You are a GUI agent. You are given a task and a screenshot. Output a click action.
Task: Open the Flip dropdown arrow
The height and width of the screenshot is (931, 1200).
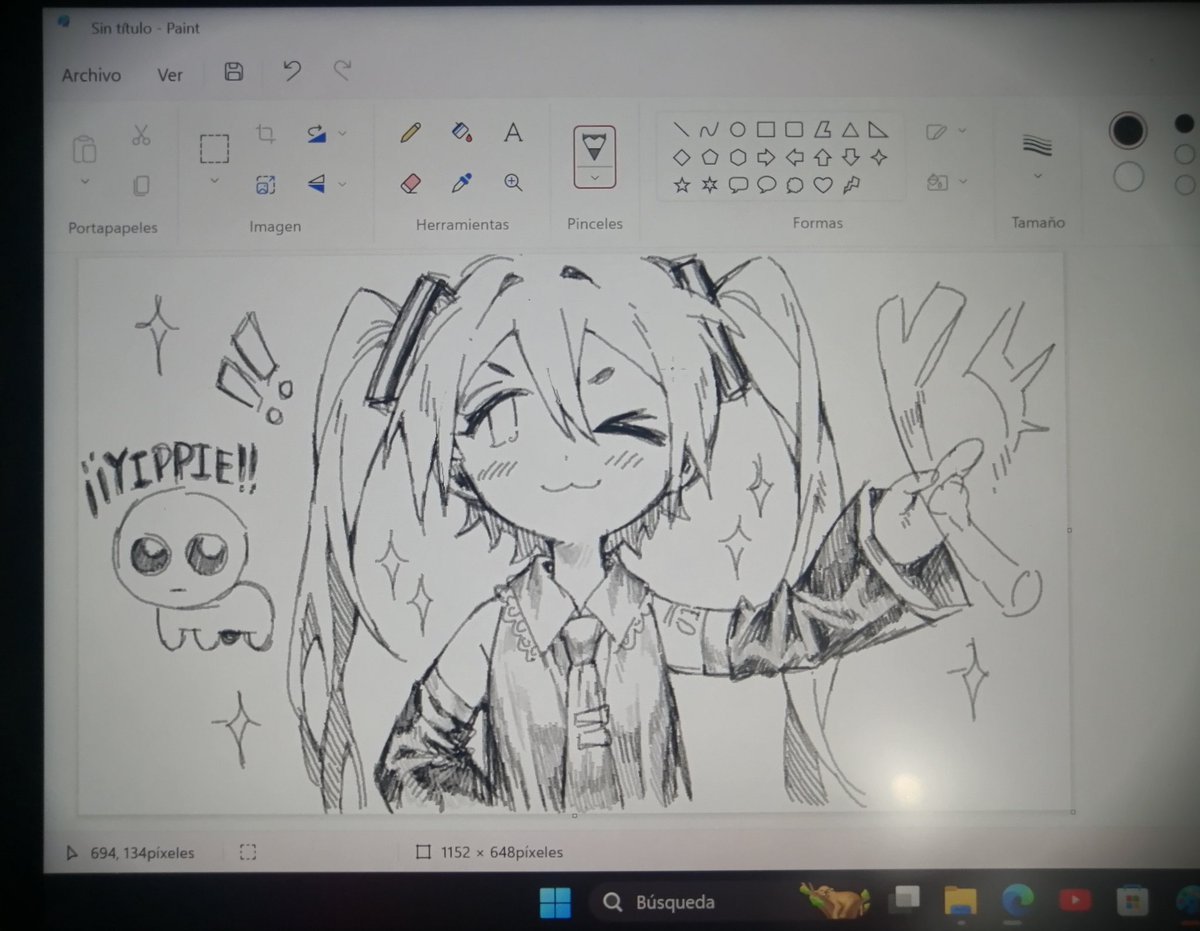(x=342, y=183)
